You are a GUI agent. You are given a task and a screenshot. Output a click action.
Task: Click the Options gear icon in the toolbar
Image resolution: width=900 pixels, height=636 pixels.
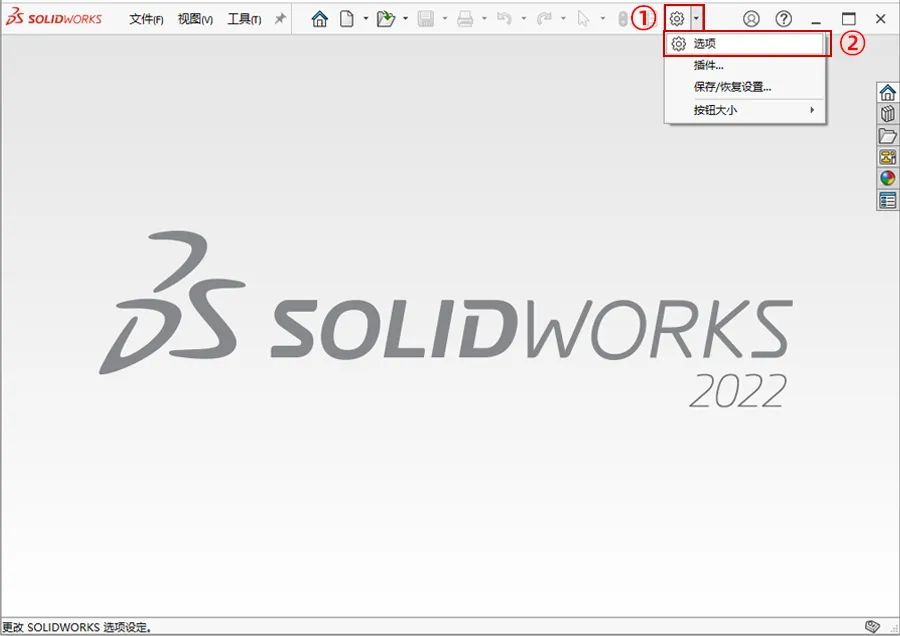pos(677,19)
